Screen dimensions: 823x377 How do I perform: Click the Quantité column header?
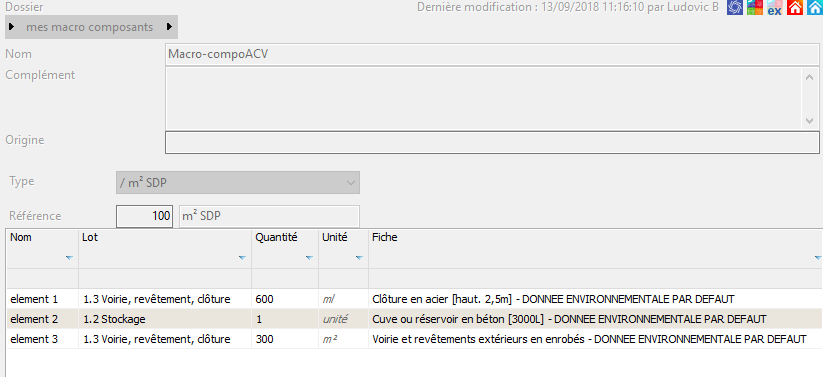[x=285, y=248]
